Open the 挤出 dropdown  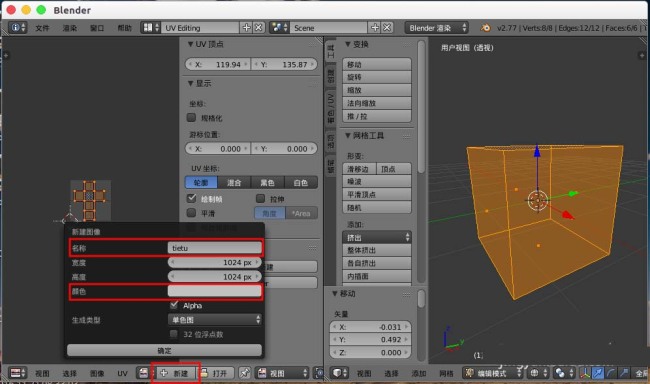377,237
